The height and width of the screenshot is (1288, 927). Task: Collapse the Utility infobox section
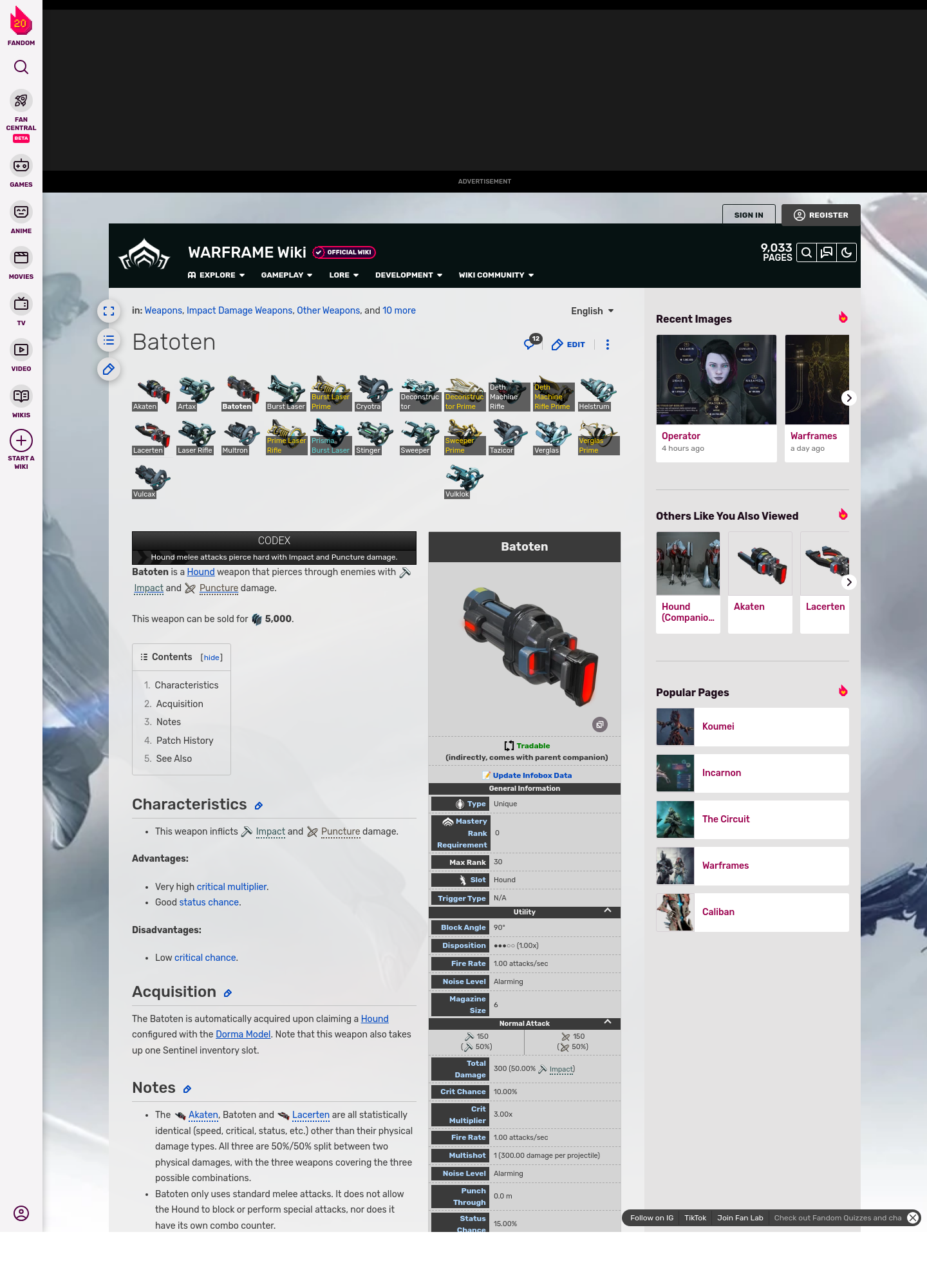[x=607, y=911]
